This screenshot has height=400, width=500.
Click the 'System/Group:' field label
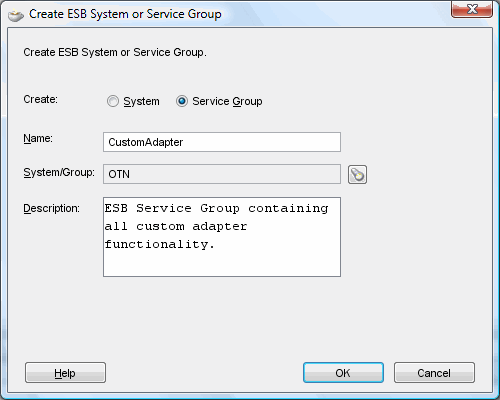tap(59, 173)
